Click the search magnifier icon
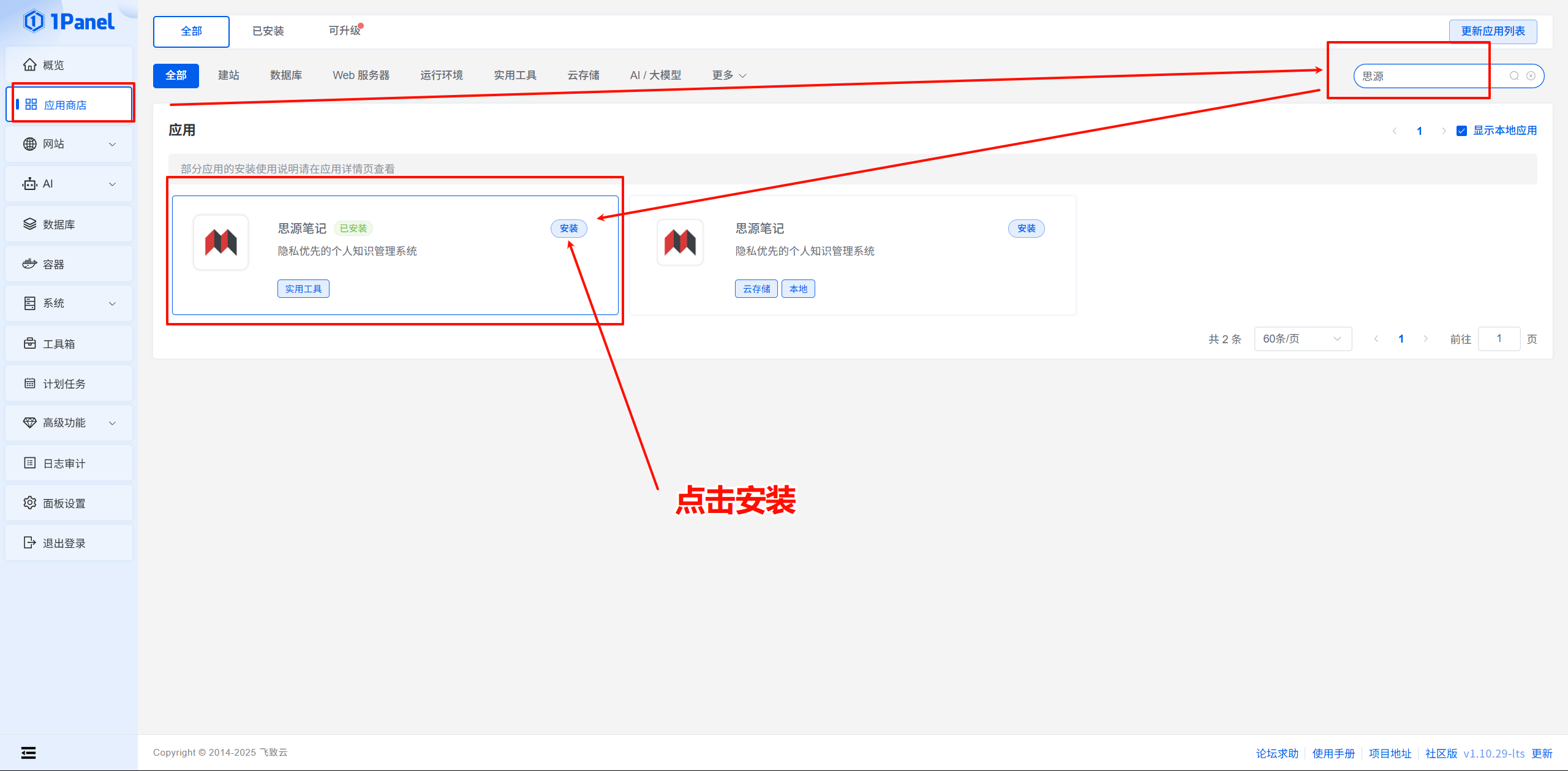 [1513, 76]
